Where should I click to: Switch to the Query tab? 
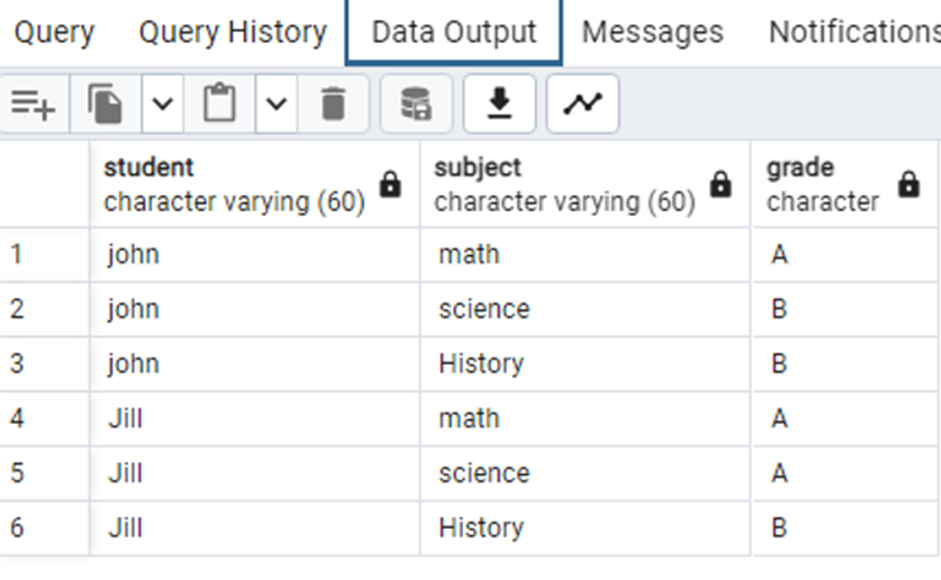coord(54,32)
